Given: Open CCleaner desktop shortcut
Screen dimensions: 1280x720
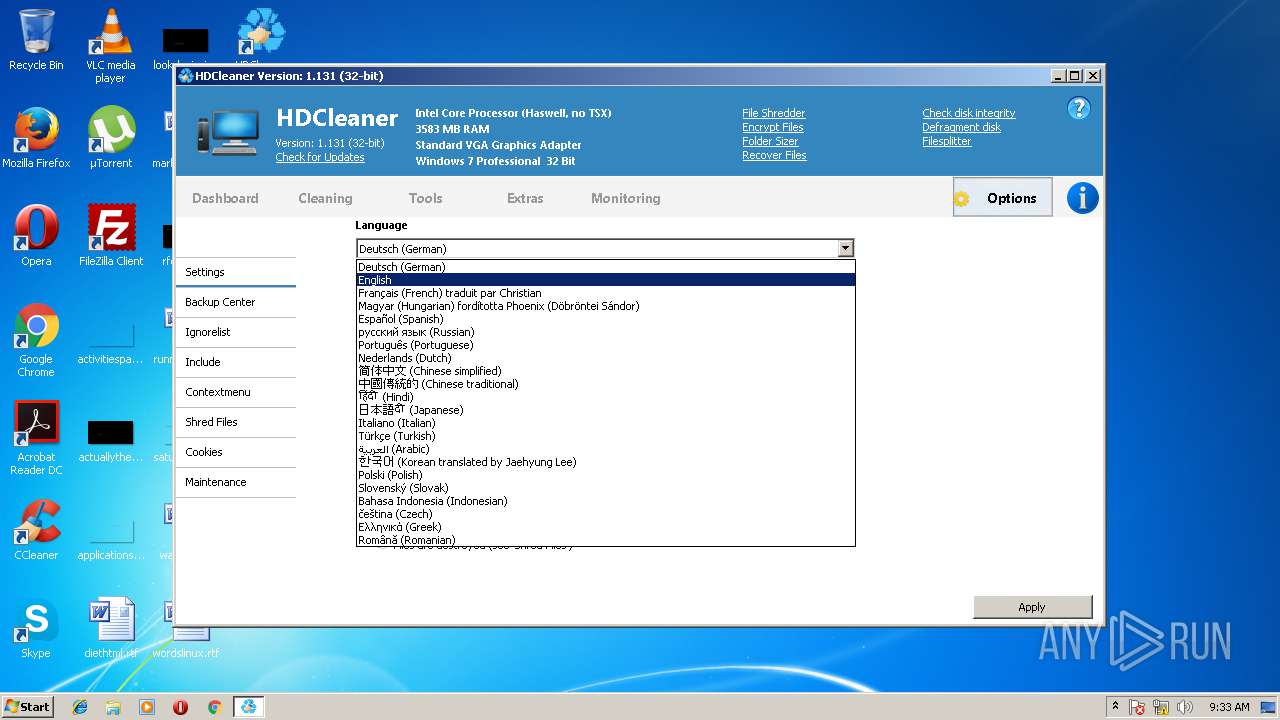Looking at the screenshot, I should [x=36, y=530].
